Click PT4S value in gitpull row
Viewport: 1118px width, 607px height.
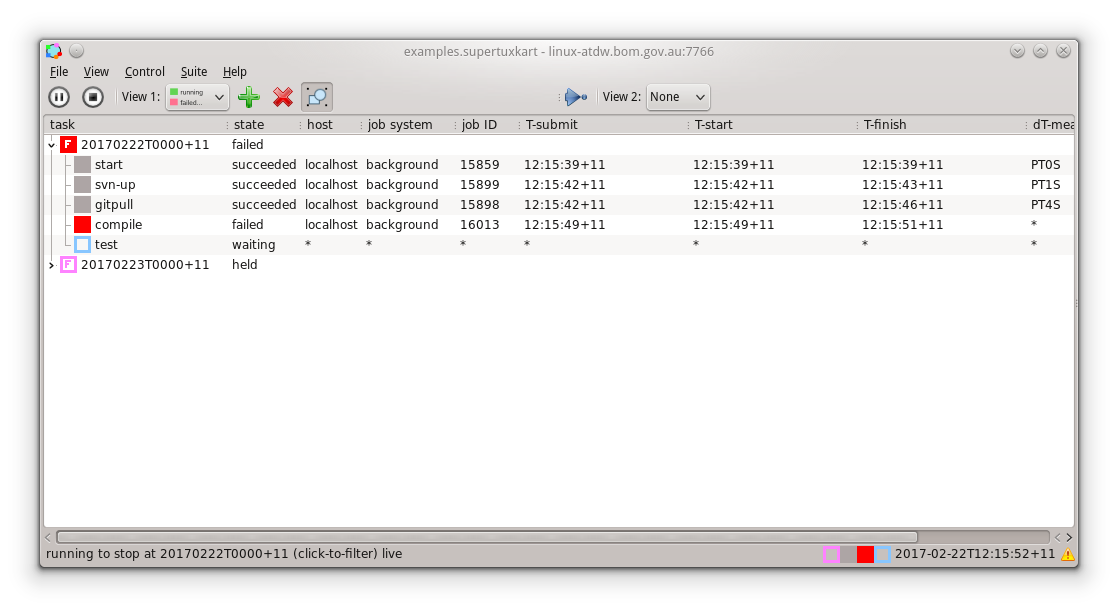tap(1045, 205)
